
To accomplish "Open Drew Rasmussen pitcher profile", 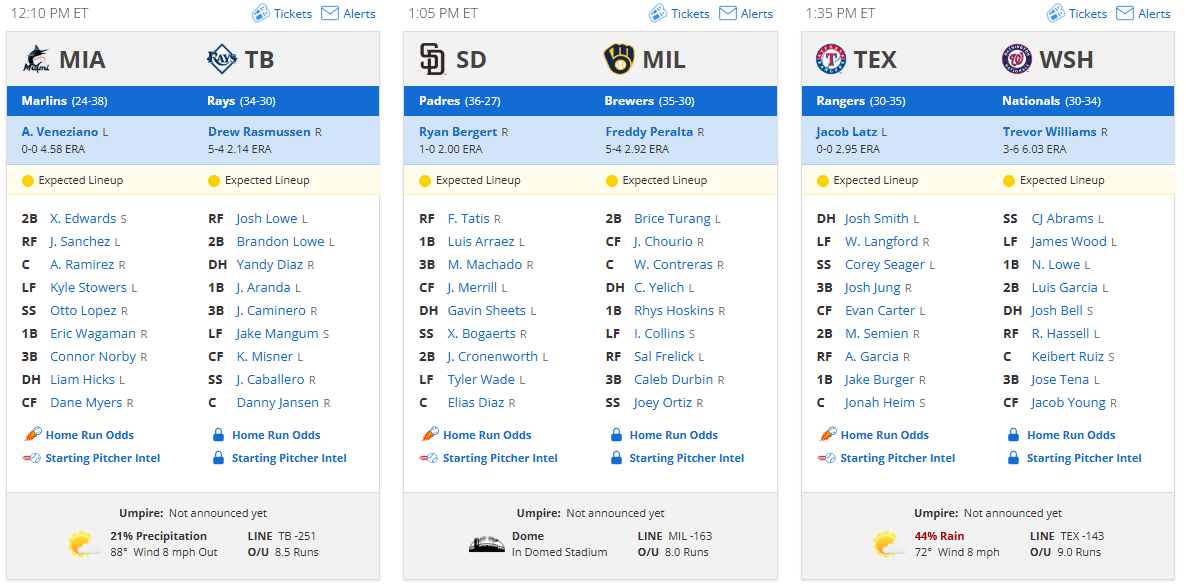I will point(259,132).
